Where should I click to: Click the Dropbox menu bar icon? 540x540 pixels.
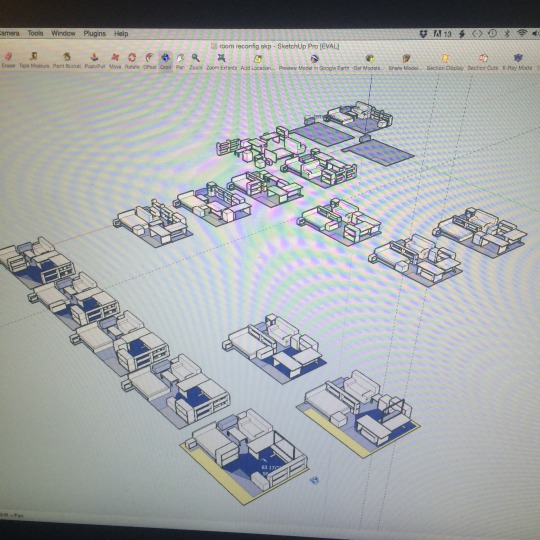[x=423, y=34]
